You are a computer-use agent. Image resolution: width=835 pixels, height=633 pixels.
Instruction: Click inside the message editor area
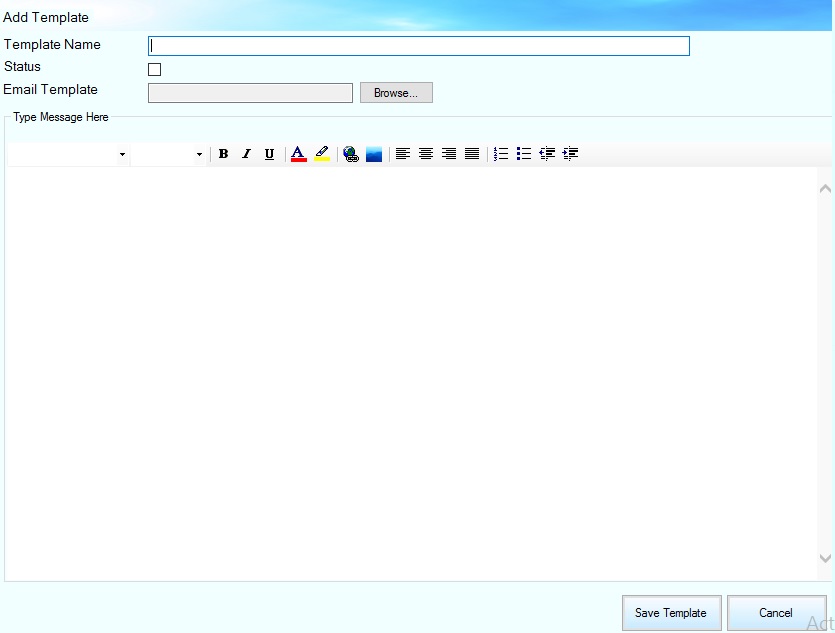pyautogui.click(x=411, y=373)
